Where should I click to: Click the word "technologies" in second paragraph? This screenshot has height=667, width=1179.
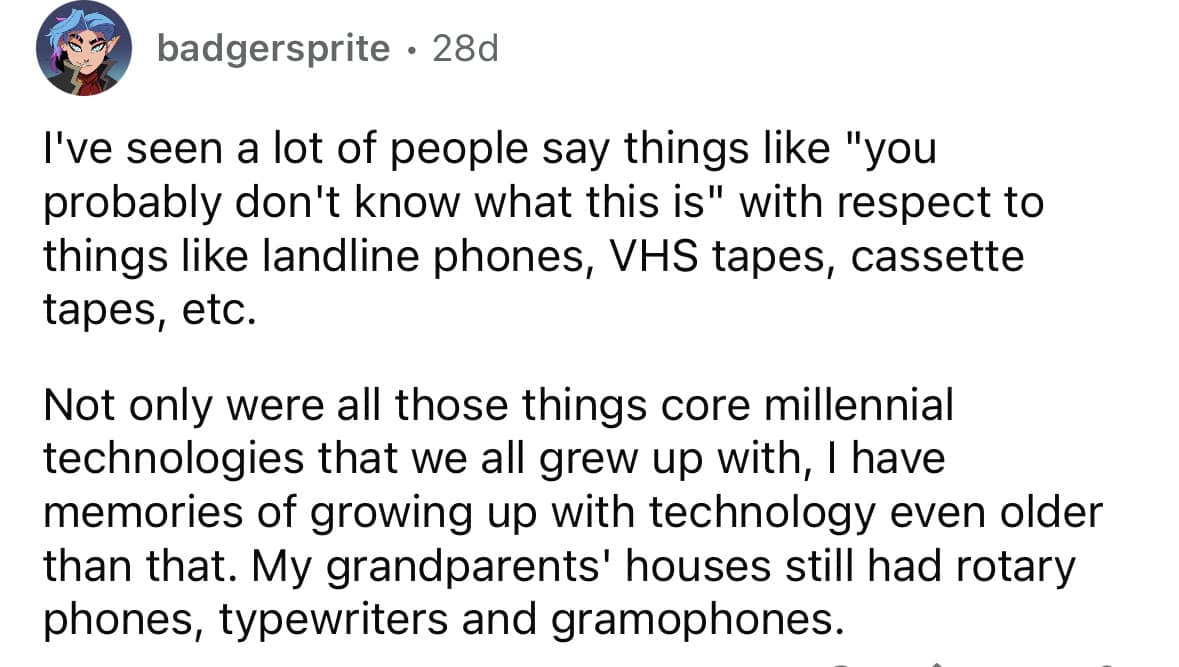coord(173,459)
